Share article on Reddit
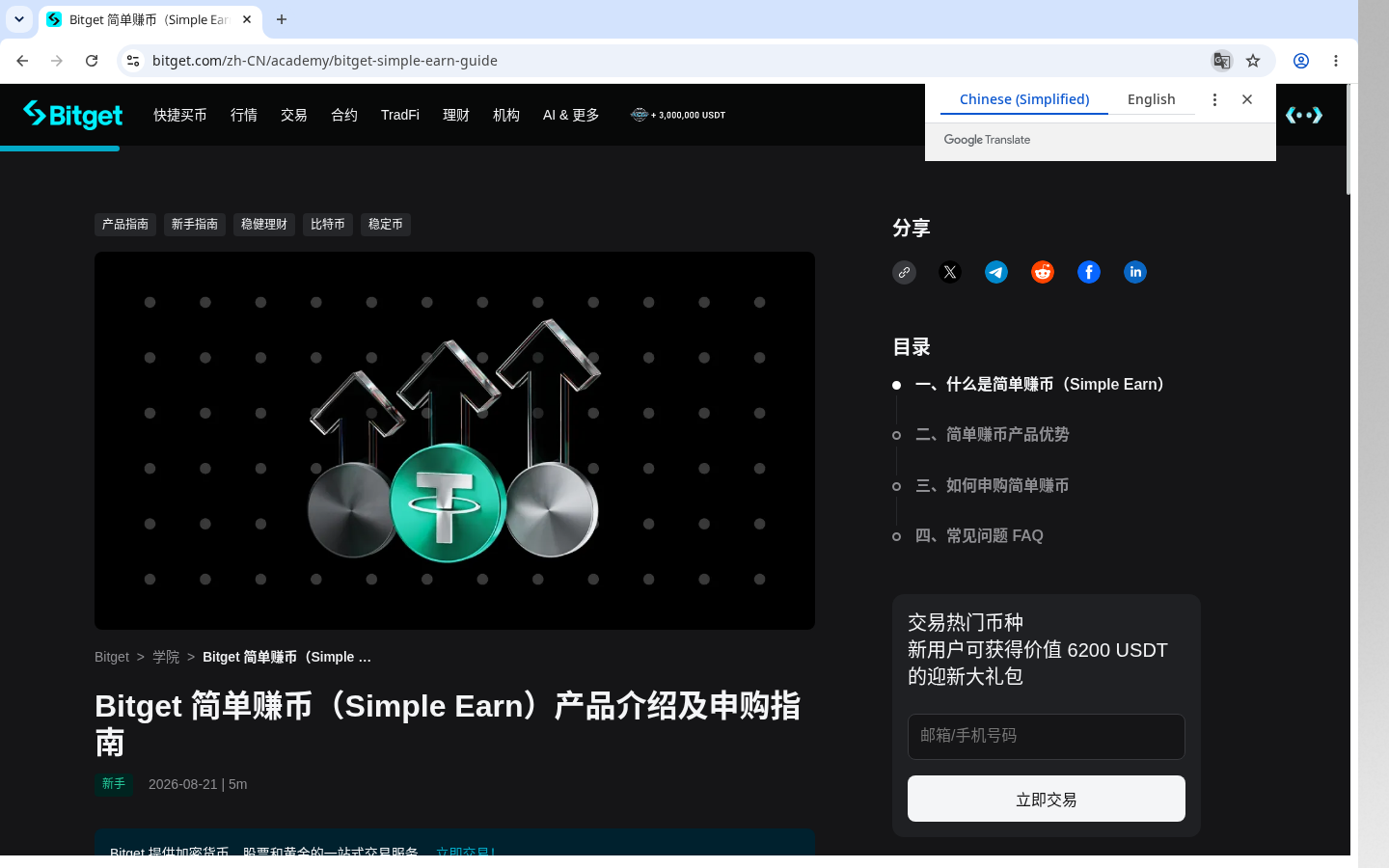1389x868 pixels. pos(1043,272)
